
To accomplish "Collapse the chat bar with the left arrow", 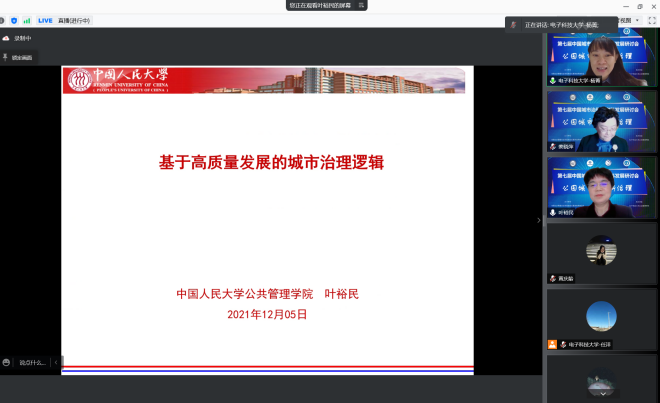I will (x=56, y=362).
